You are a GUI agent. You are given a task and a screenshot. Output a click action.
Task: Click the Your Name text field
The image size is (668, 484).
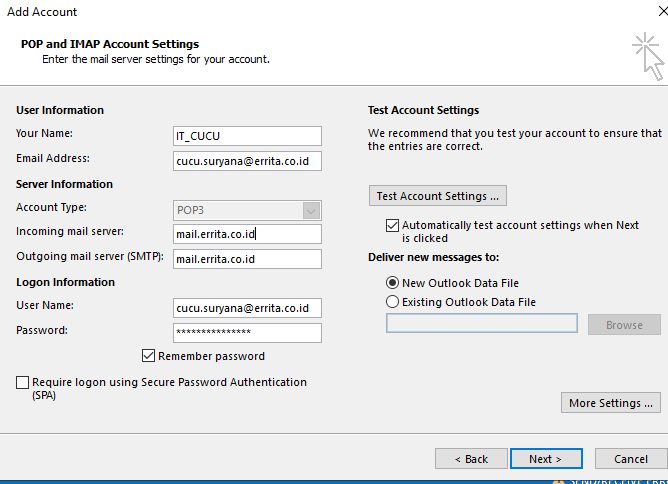246,136
